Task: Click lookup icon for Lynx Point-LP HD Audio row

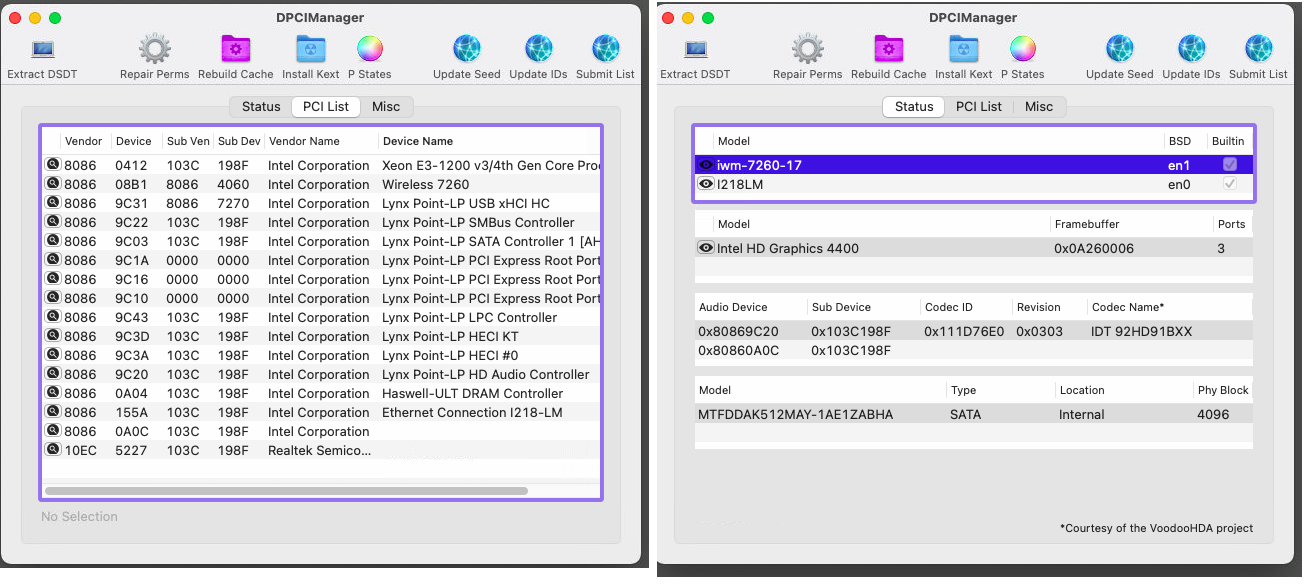Action: tap(52, 374)
